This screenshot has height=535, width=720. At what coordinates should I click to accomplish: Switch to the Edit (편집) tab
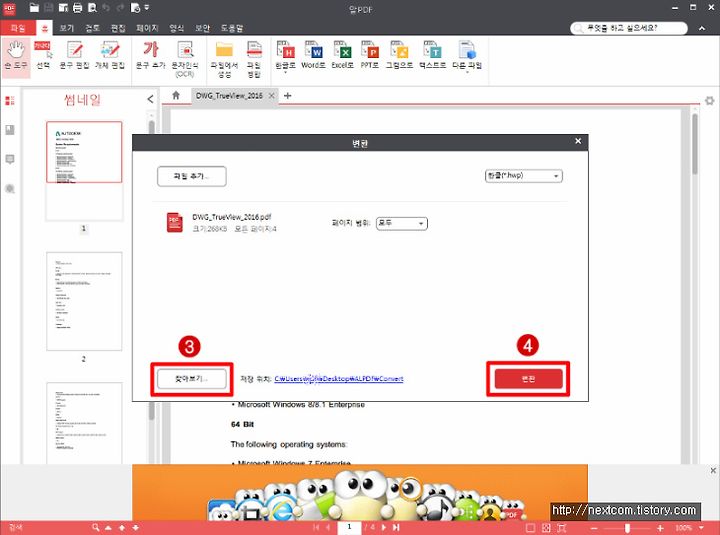click(x=118, y=28)
